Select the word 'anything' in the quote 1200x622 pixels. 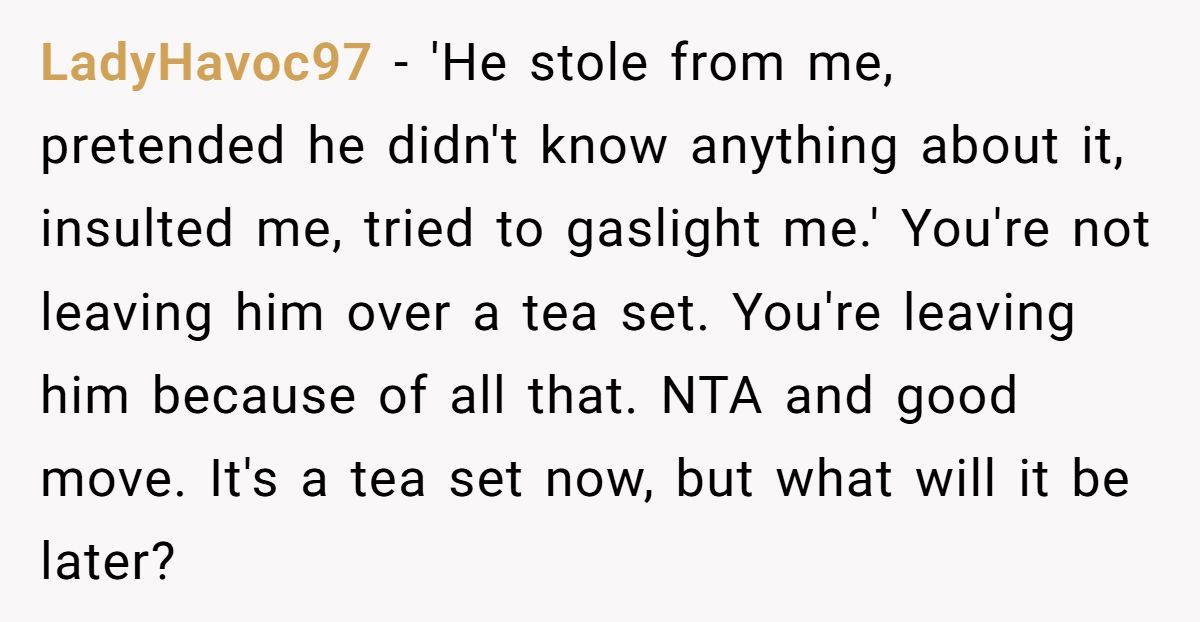(794, 148)
